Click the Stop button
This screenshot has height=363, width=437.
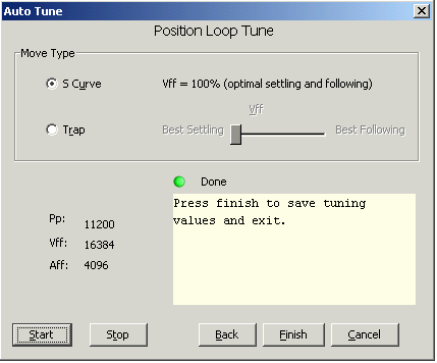click(118, 334)
